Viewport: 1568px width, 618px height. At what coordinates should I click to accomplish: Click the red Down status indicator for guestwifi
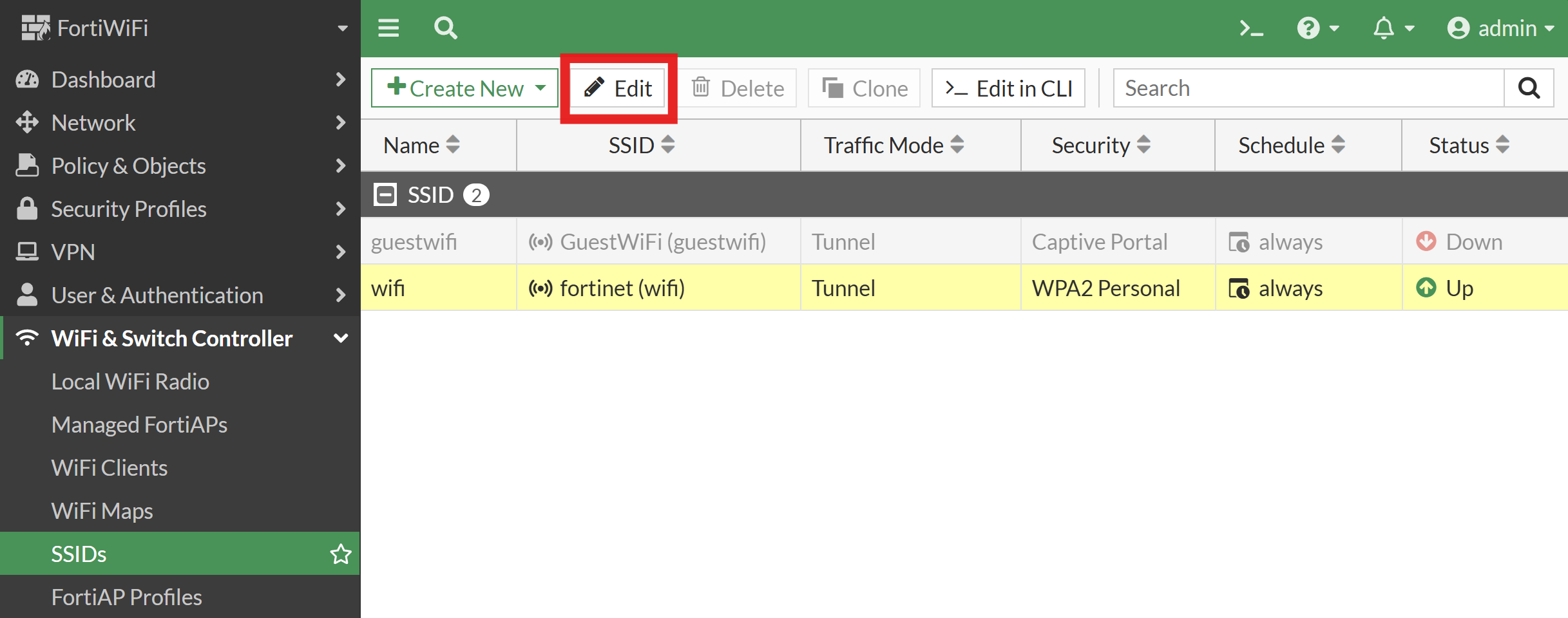pos(1426,241)
